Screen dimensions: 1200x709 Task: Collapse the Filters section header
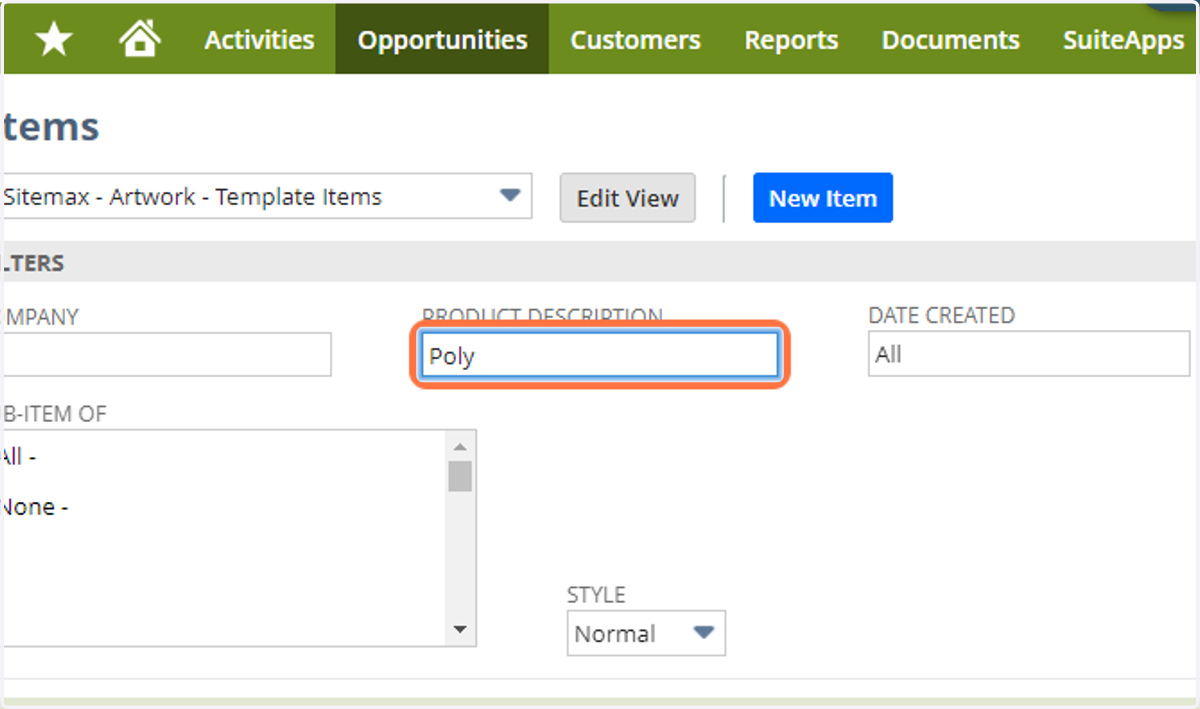pos(600,264)
